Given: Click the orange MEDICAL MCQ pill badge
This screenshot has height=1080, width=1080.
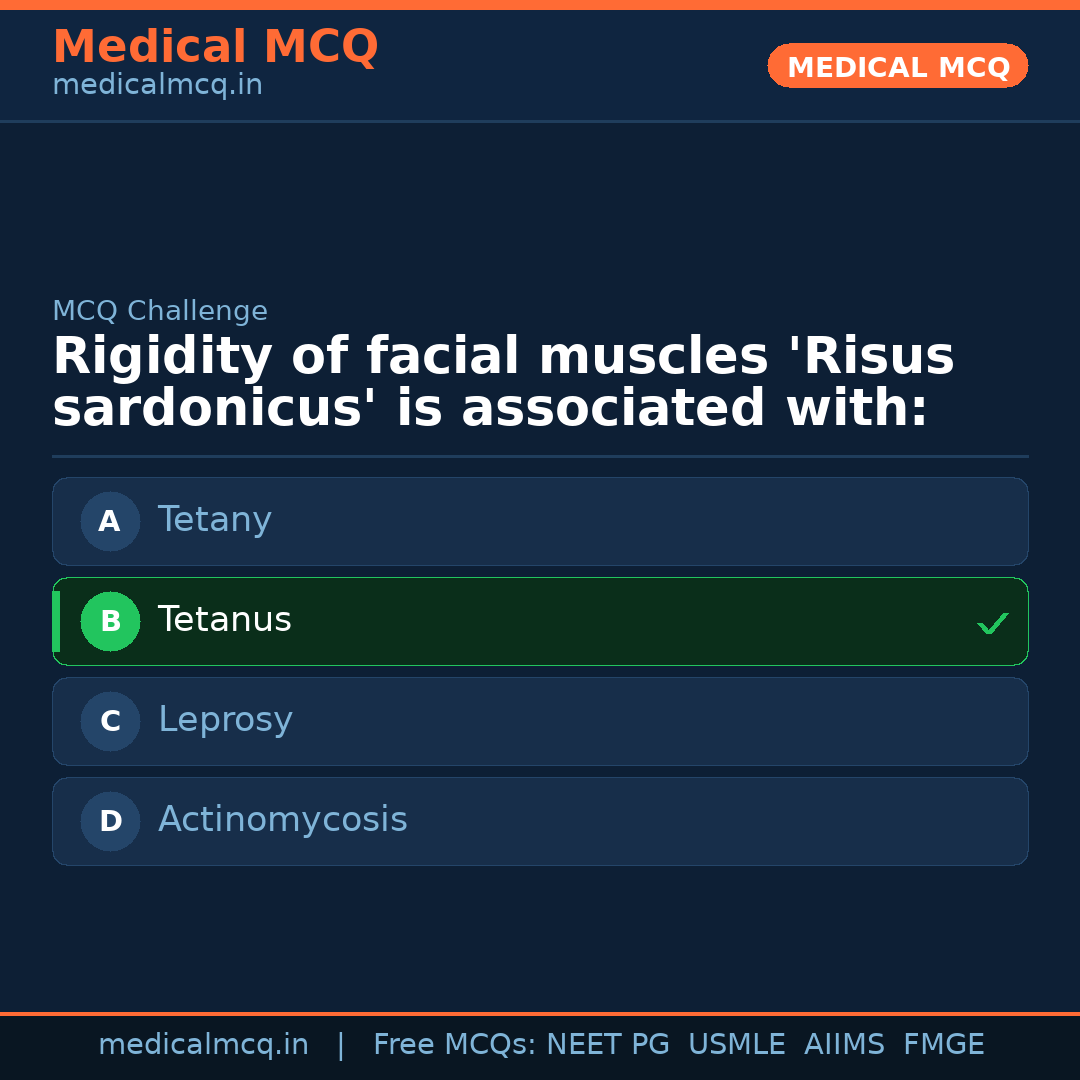Looking at the screenshot, I should (x=897, y=66).
